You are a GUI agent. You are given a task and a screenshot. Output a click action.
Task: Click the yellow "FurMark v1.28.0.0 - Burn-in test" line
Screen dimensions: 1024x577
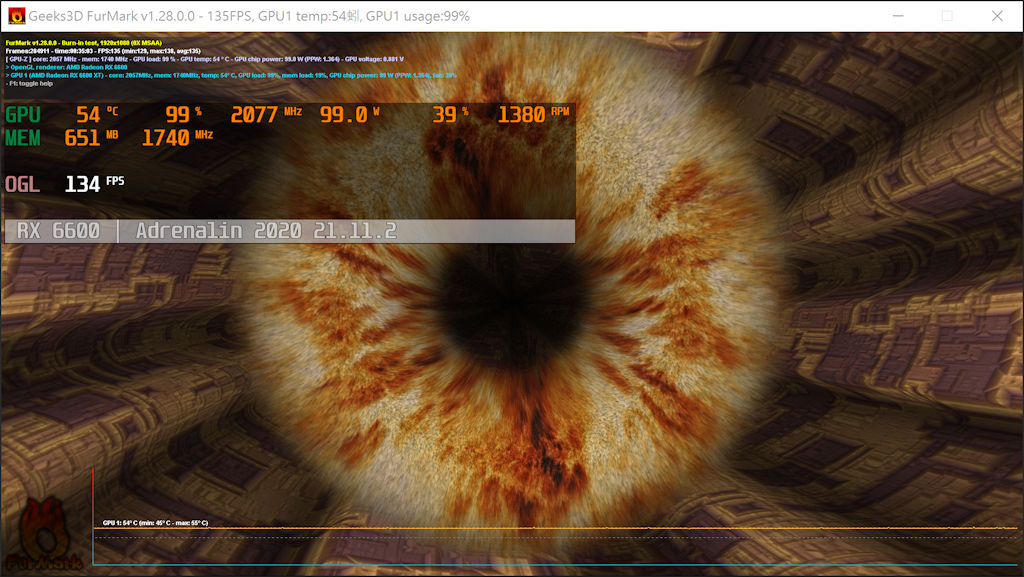tap(84, 43)
